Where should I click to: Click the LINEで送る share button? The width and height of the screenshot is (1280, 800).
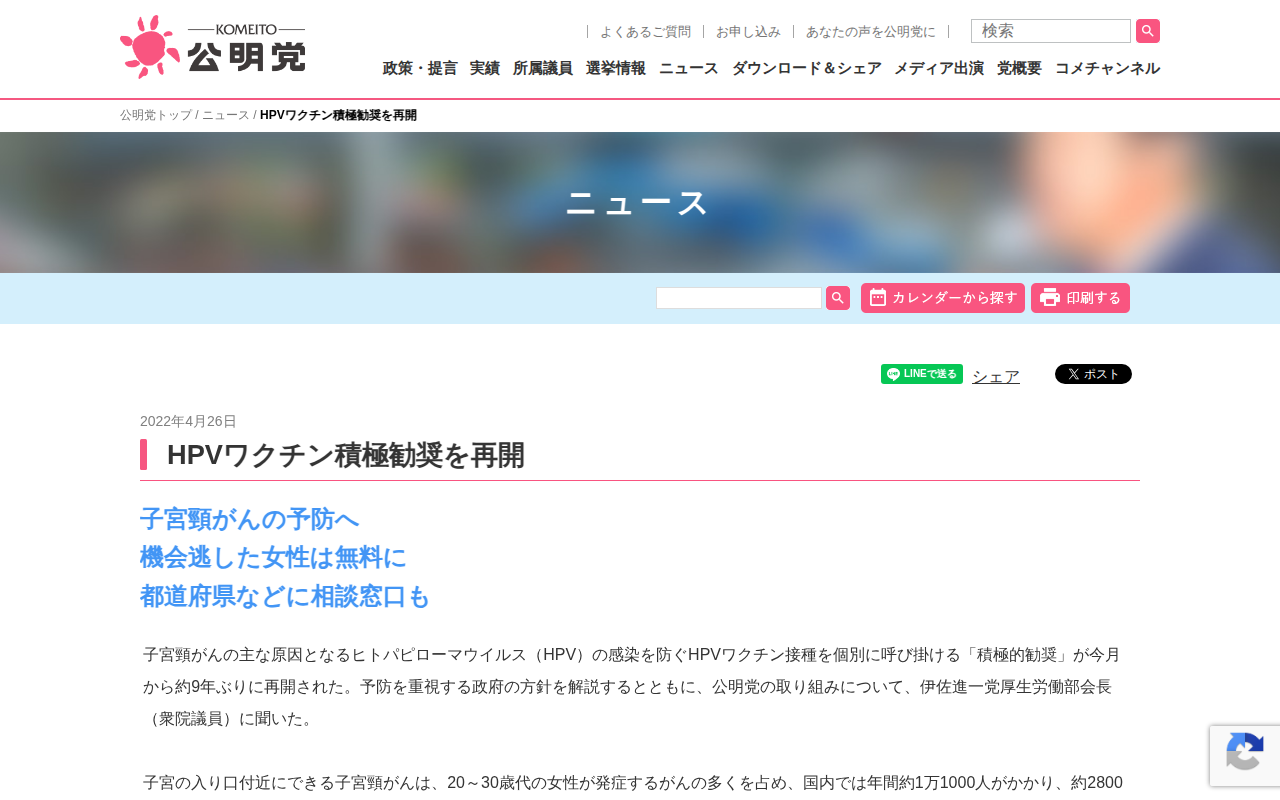pos(922,374)
